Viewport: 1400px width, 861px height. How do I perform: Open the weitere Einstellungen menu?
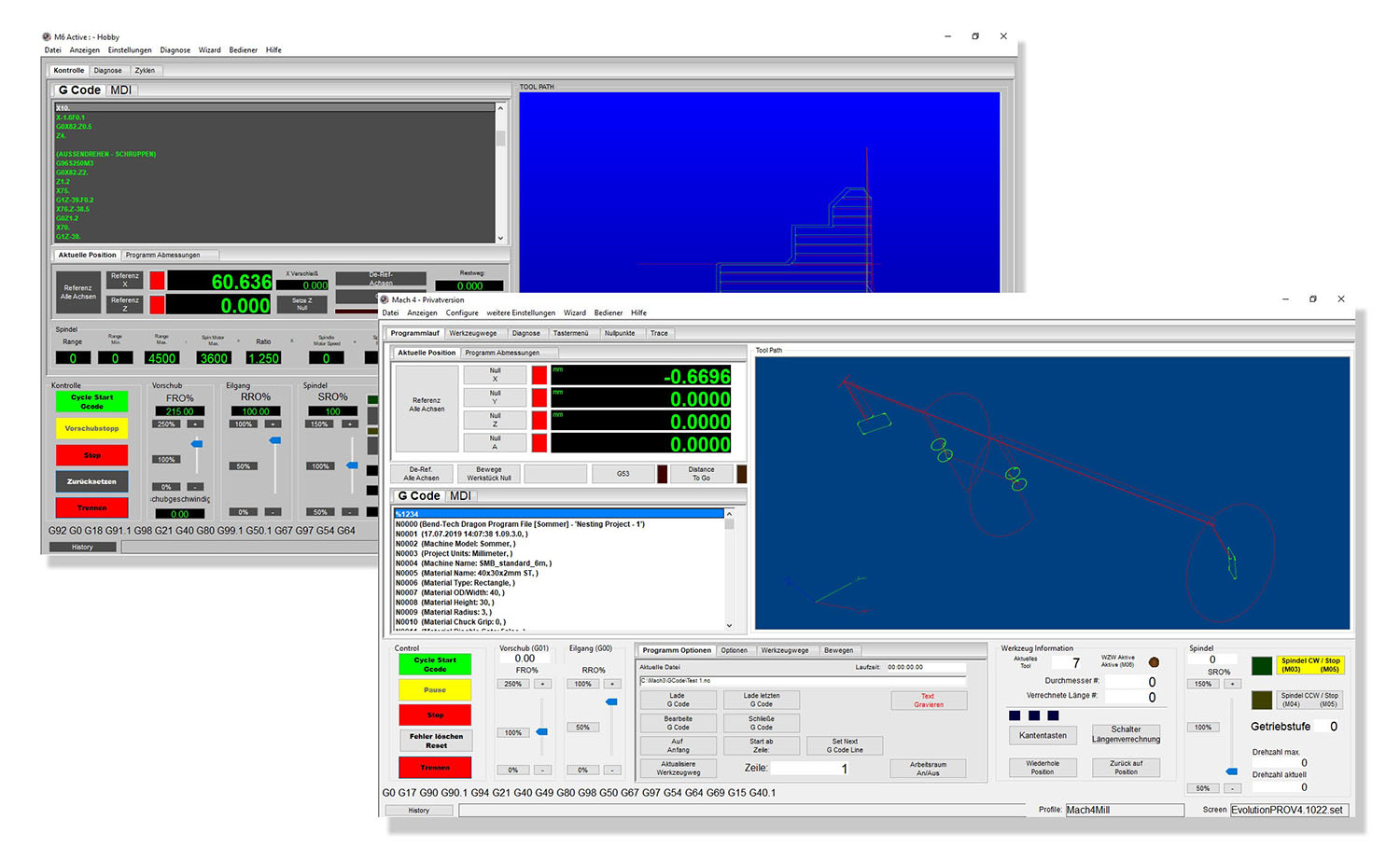click(520, 313)
